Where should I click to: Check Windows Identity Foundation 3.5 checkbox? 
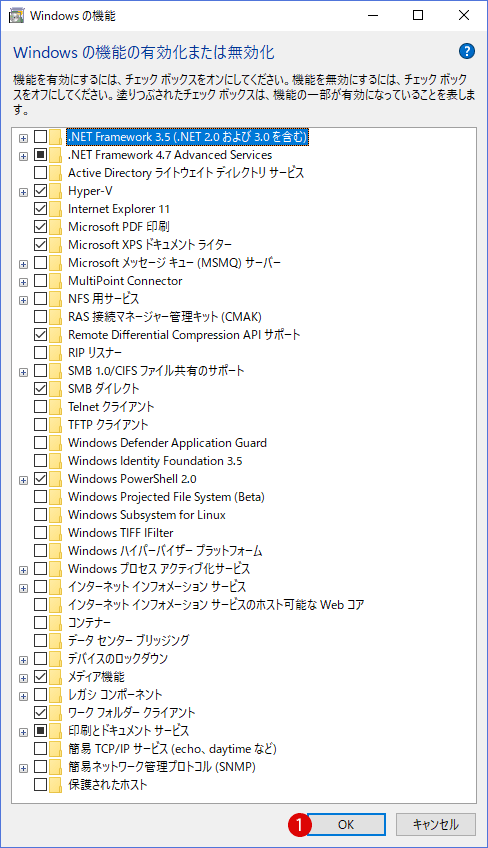tap(40, 460)
